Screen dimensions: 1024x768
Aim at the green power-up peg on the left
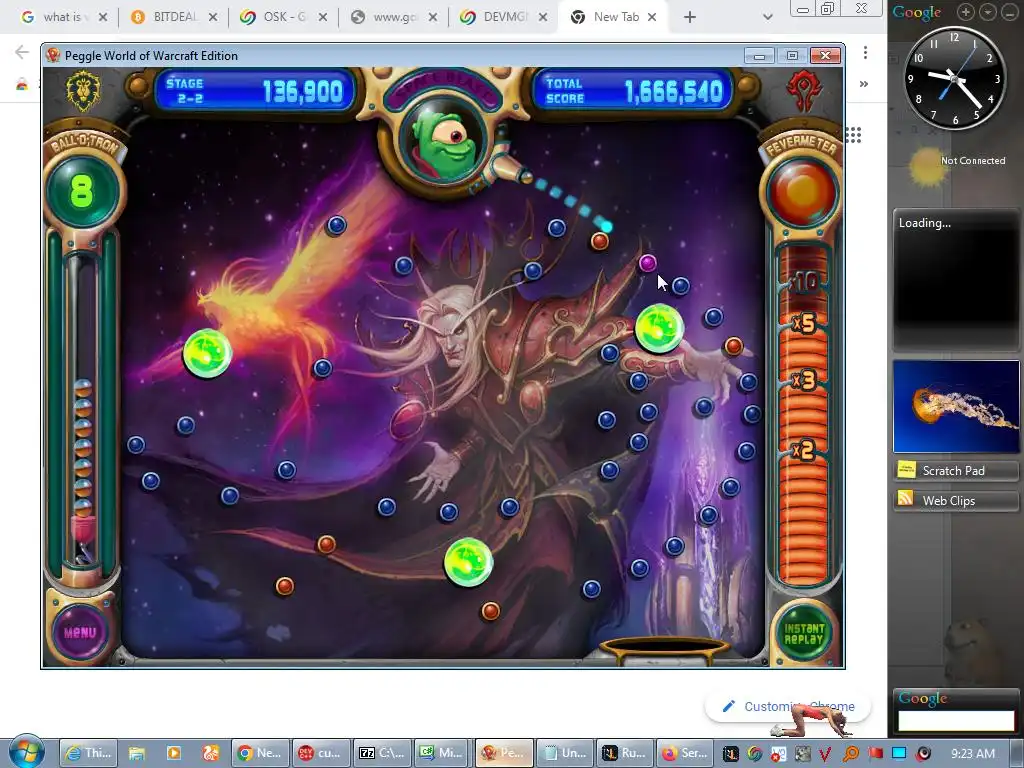[x=207, y=353]
